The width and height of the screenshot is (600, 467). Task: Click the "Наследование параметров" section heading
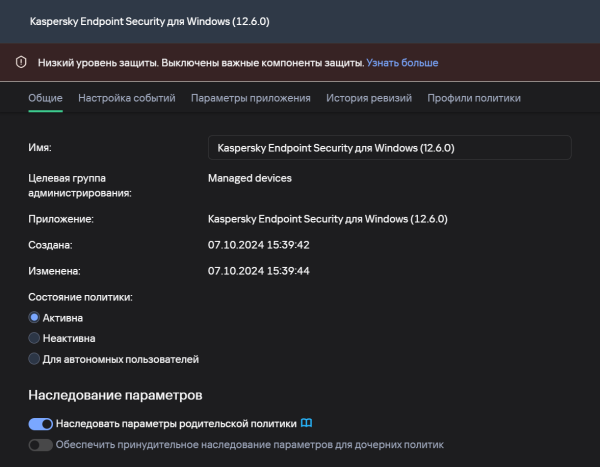(115, 395)
